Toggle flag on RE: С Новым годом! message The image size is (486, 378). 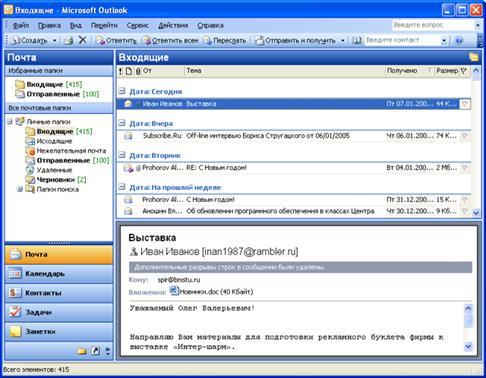click(x=465, y=168)
